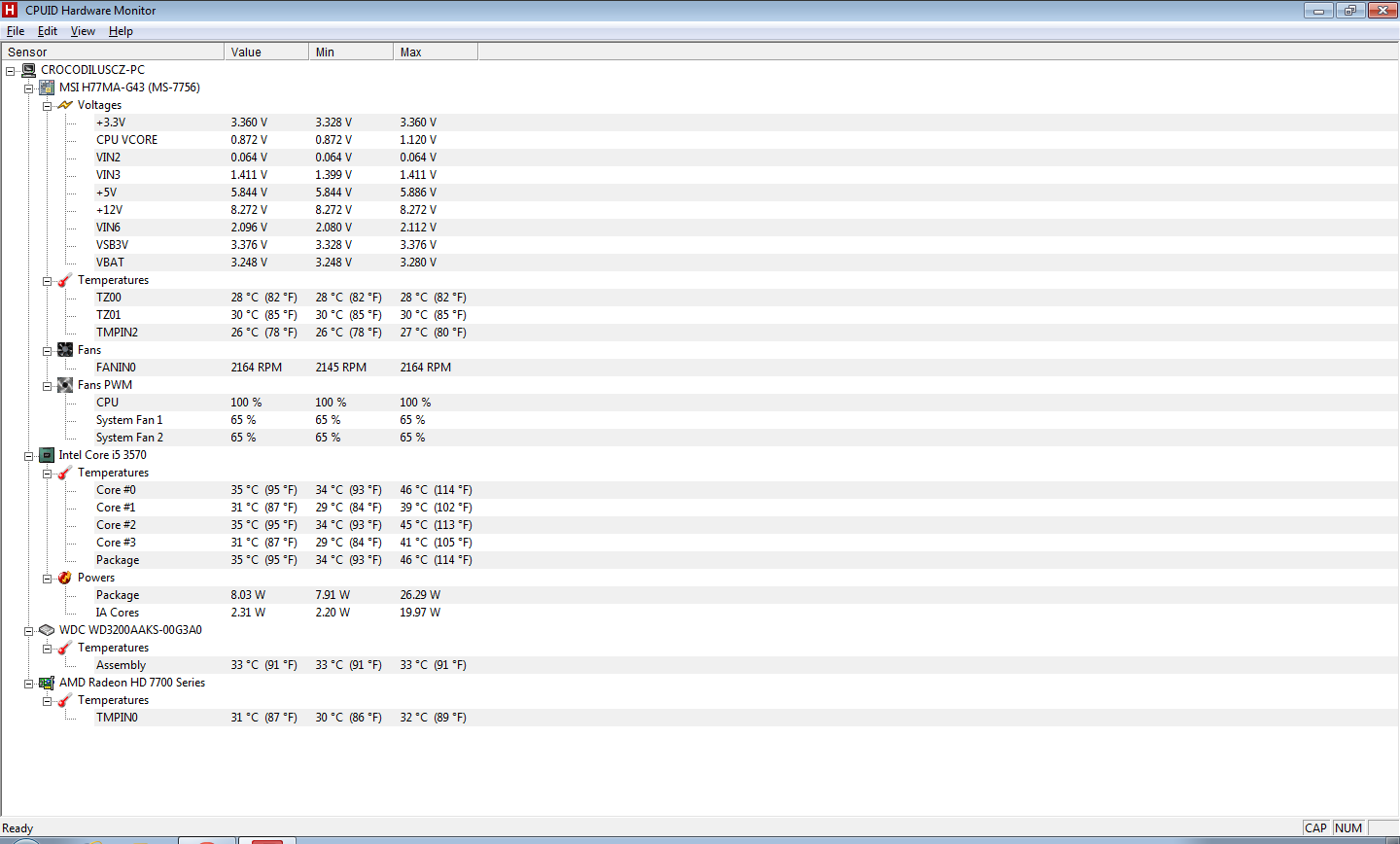Click the CPUID Hardware Monitor title bar icon
Viewport: 1400px width, 844px height.
10,10
